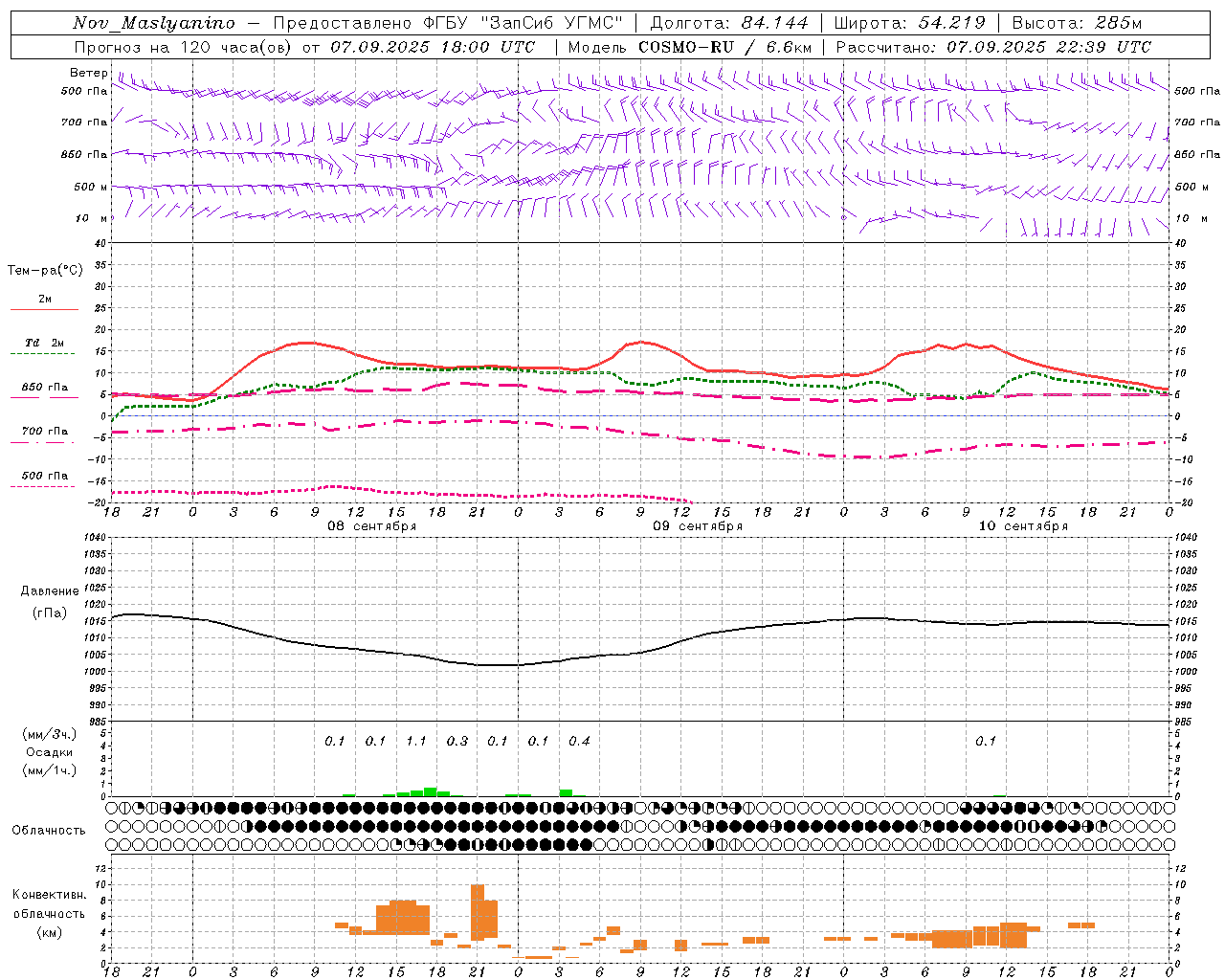The height and width of the screenshot is (980, 1225).
Task: Click the 08 сентября date label
Action: [x=372, y=526]
